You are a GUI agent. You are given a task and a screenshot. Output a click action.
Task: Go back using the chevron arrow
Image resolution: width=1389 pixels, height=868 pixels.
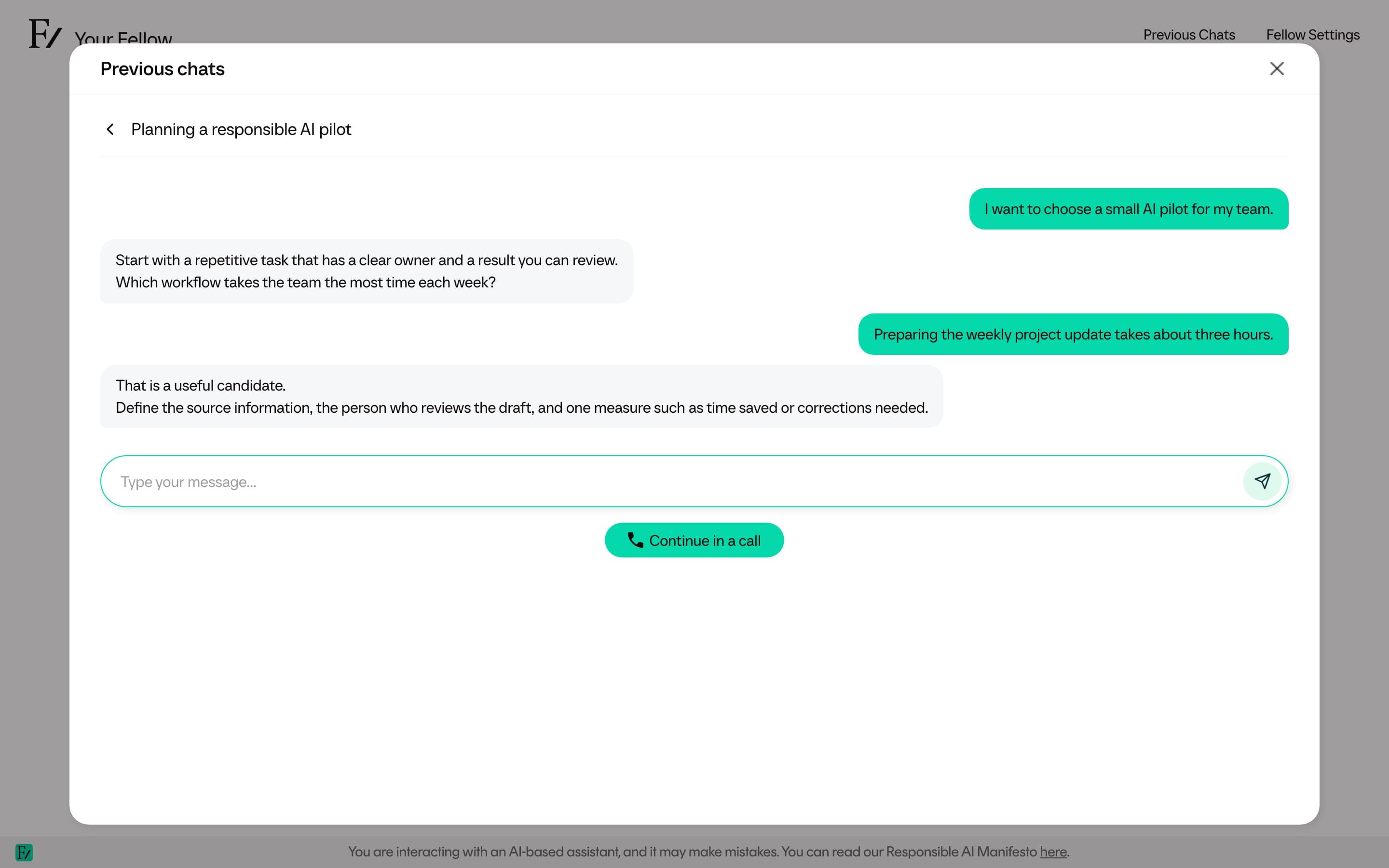110,129
